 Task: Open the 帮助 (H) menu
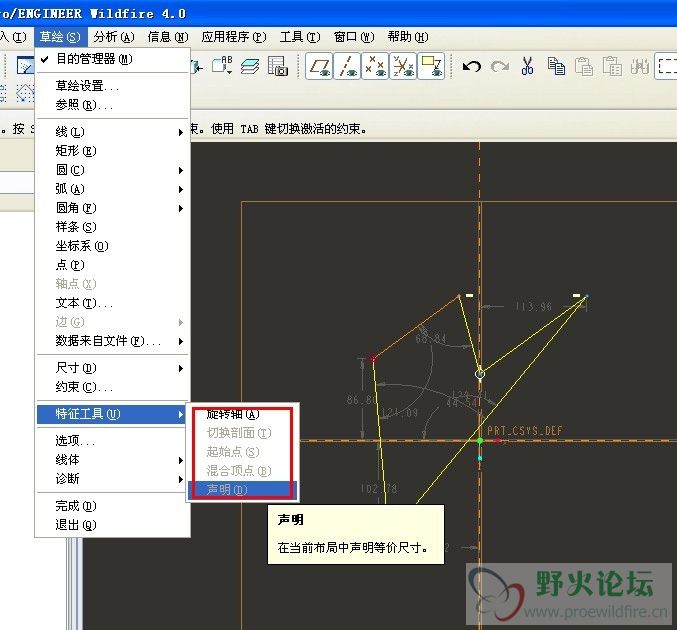pos(408,37)
